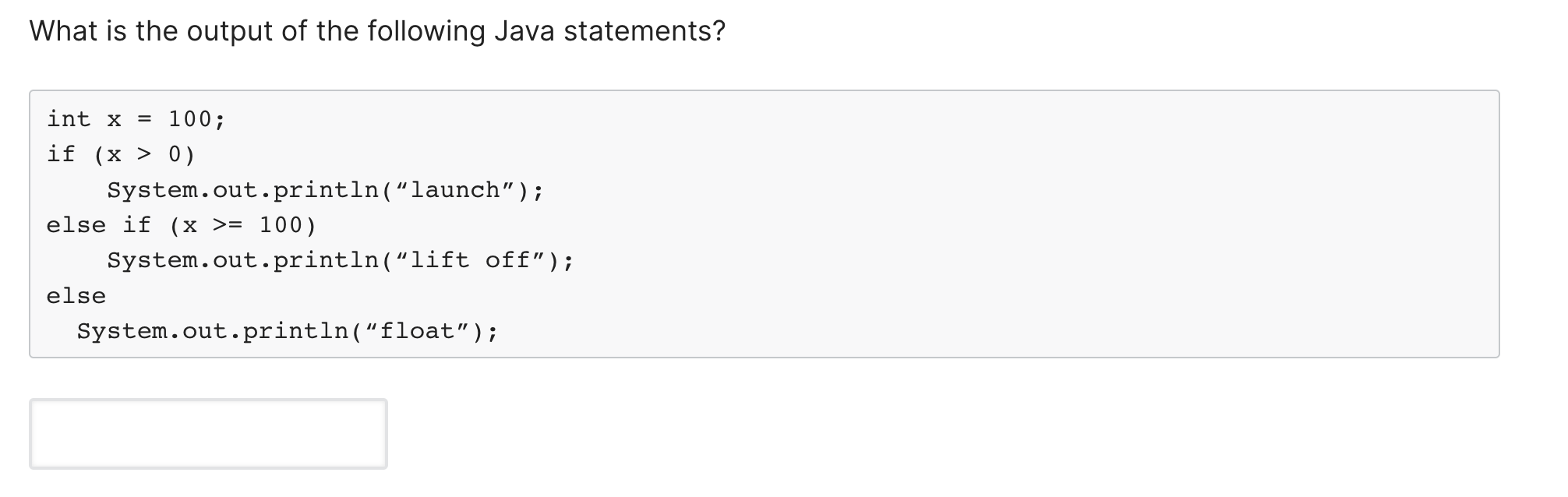This screenshot has height=497, width=1568.
Task: Click the 'else' keyword line
Action: click(76, 295)
